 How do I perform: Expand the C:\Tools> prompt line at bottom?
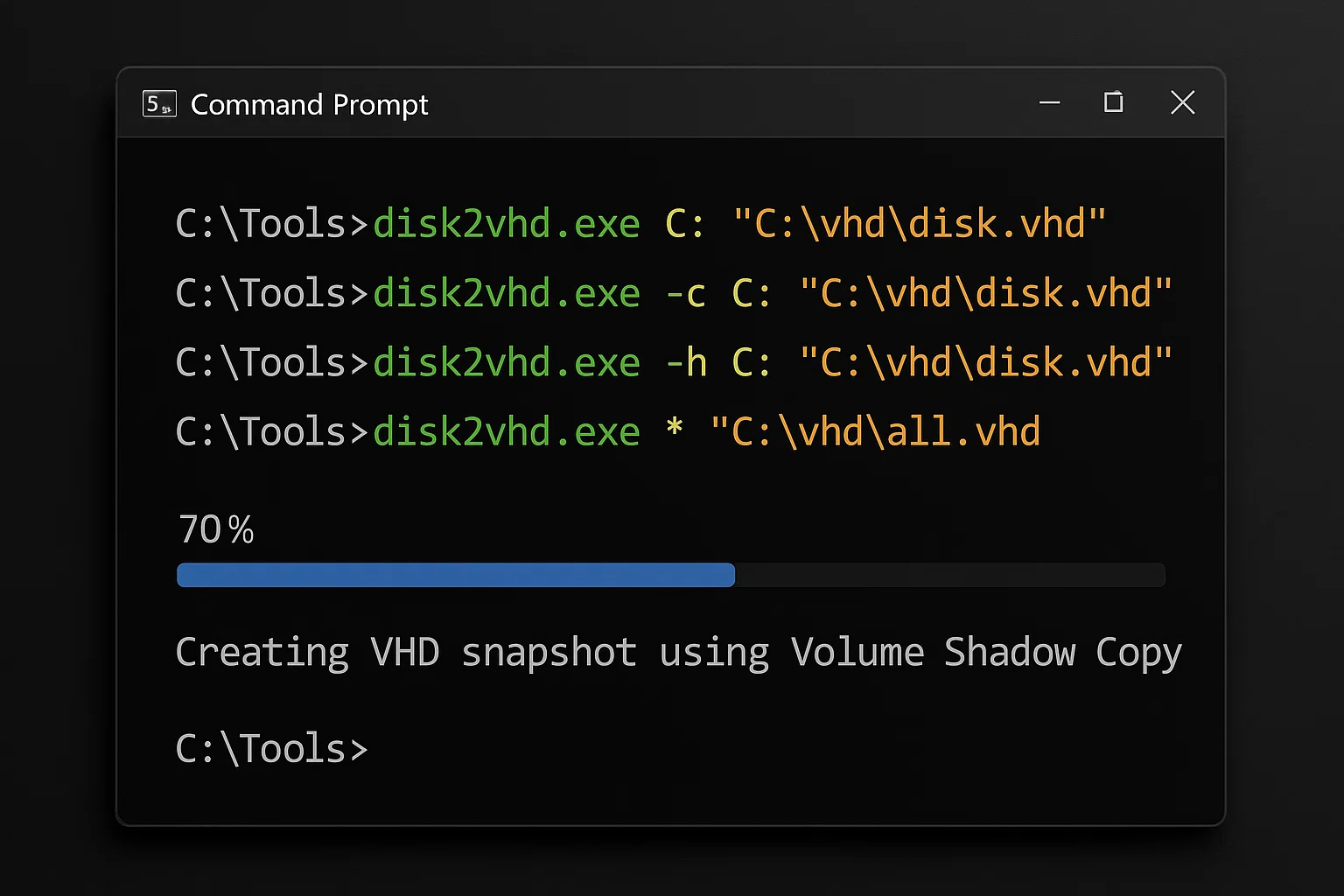(270, 748)
